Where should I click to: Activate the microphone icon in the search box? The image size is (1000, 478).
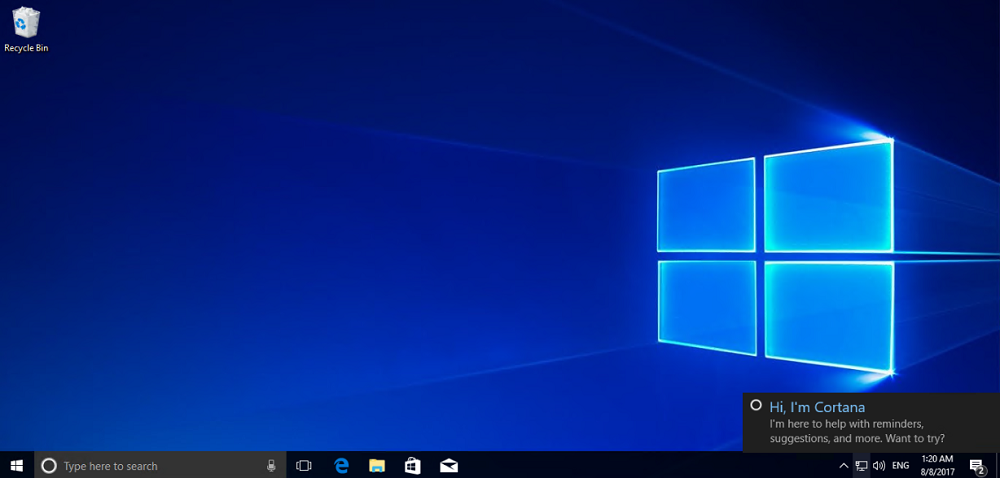272,466
